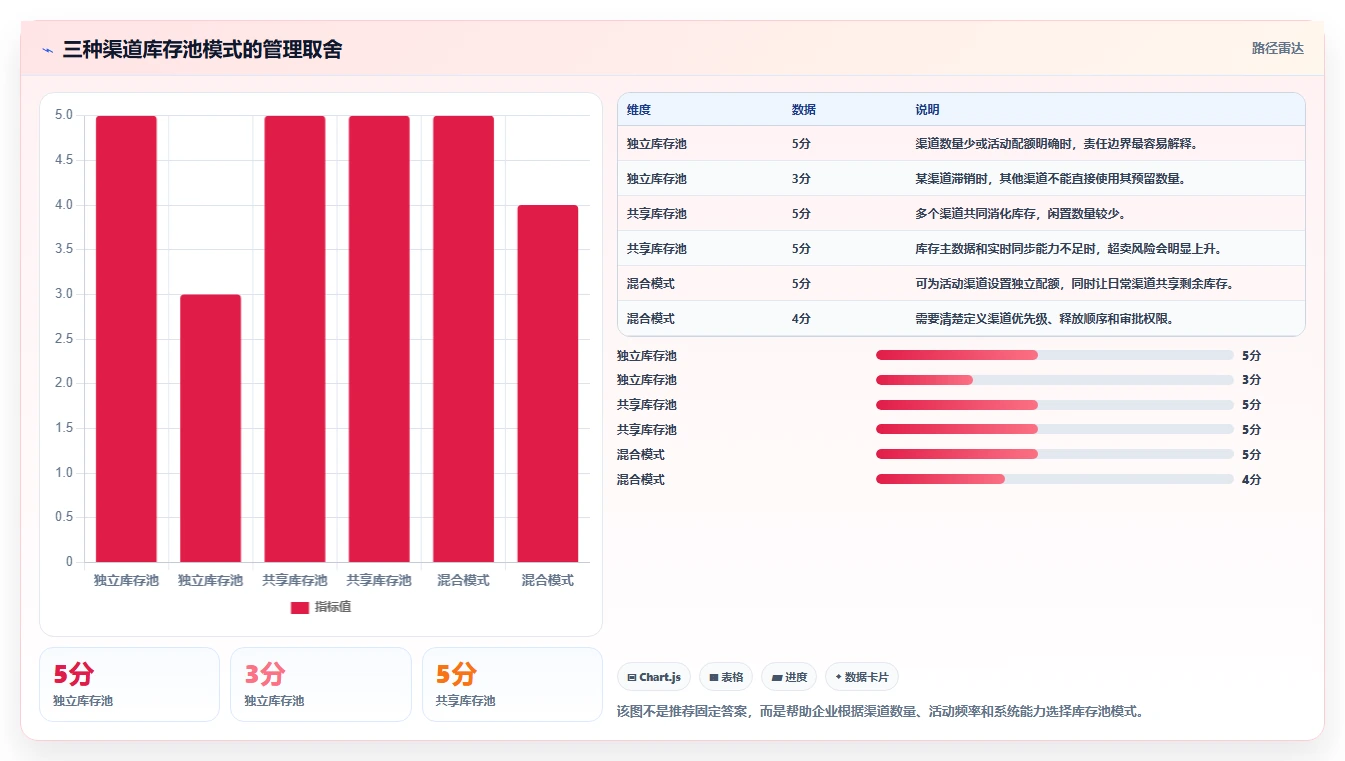Click the 维度 table column header
The image size is (1345, 761).
tap(639, 110)
